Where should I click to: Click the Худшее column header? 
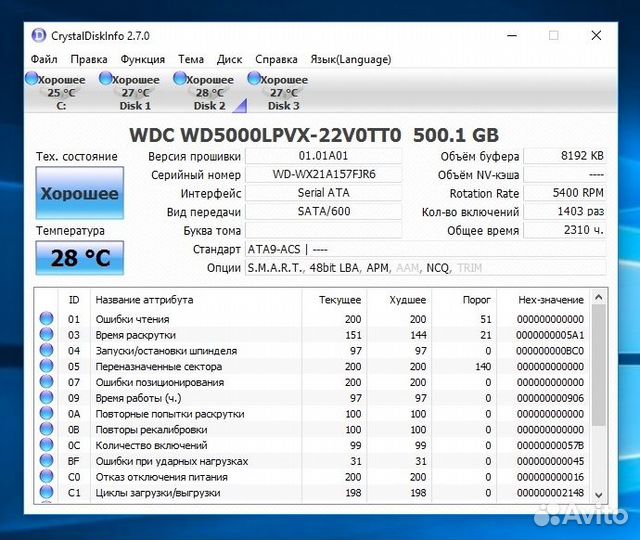[x=399, y=300]
